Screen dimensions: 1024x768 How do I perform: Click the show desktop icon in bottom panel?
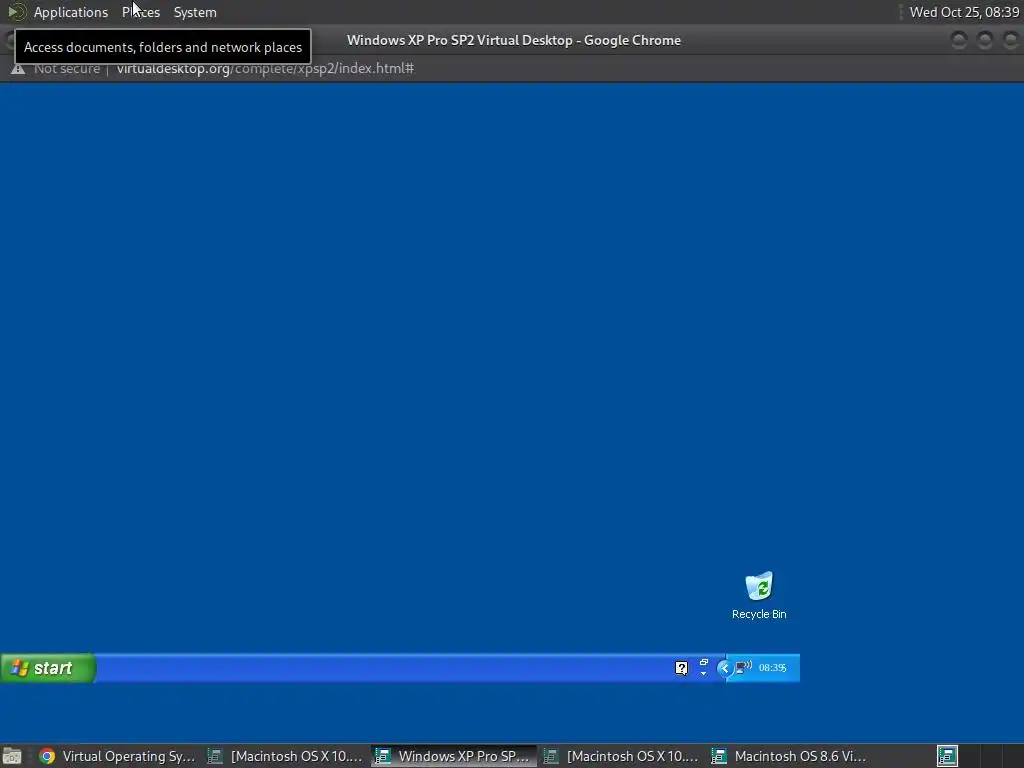(12, 756)
